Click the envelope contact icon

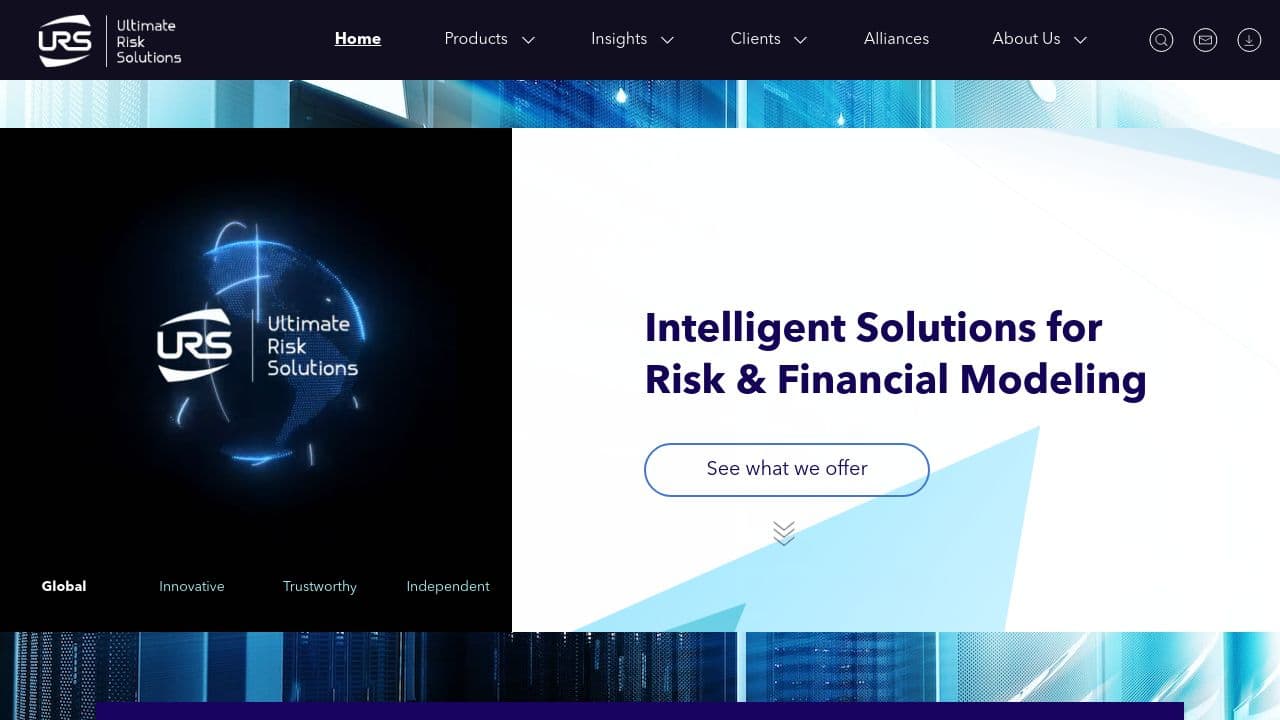click(x=1205, y=40)
